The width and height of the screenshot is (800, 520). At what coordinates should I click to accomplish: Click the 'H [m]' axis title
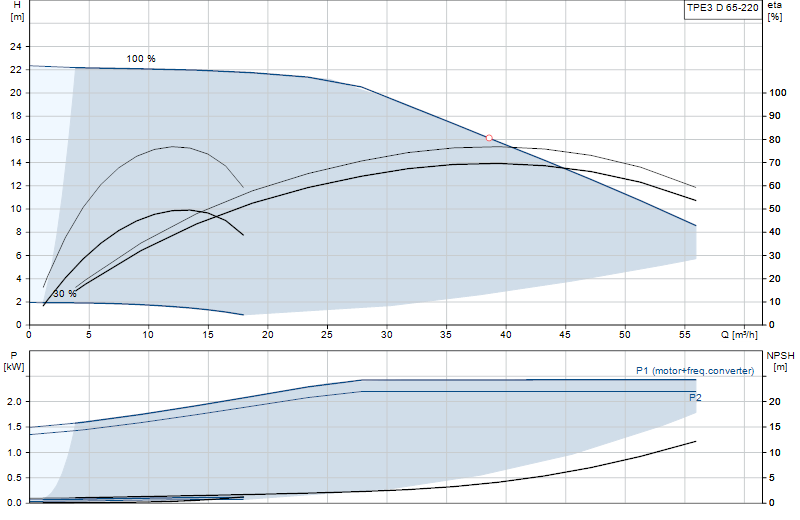coord(17,11)
